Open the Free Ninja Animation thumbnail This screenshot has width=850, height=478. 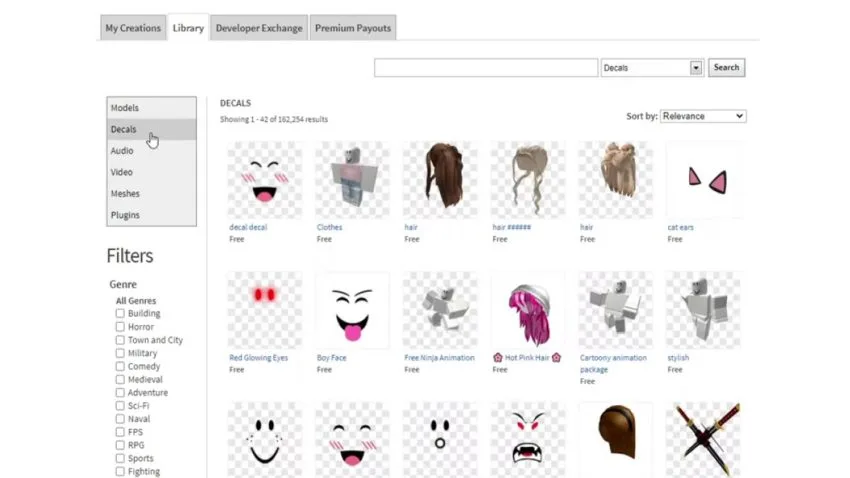point(440,310)
